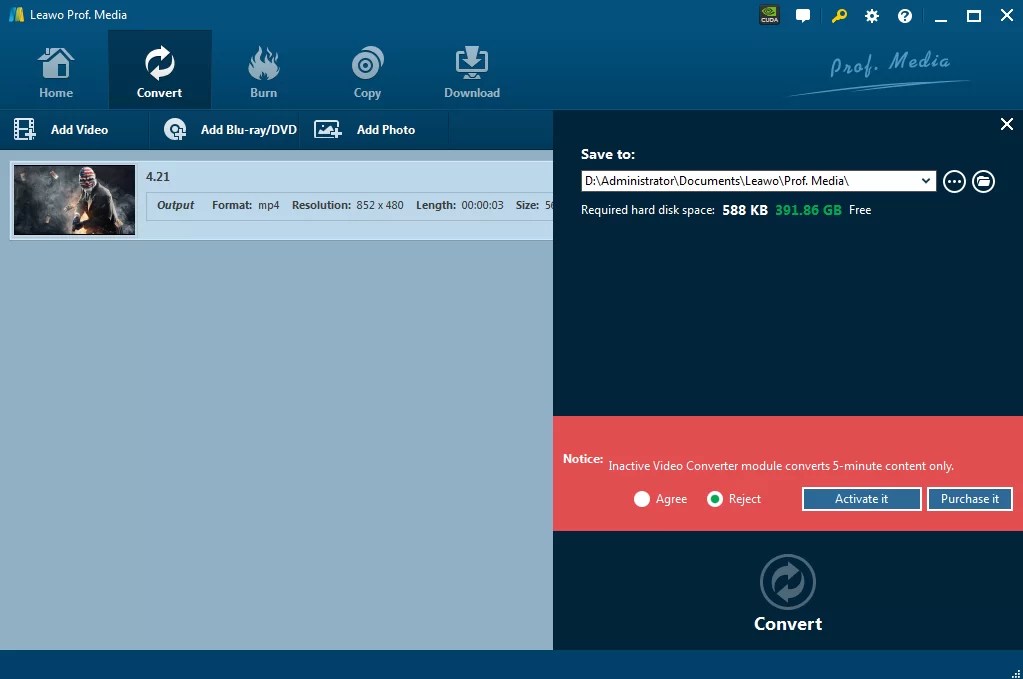Open the key registration icon
The height and width of the screenshot is (679, 1023).
[x=838, y=16]
